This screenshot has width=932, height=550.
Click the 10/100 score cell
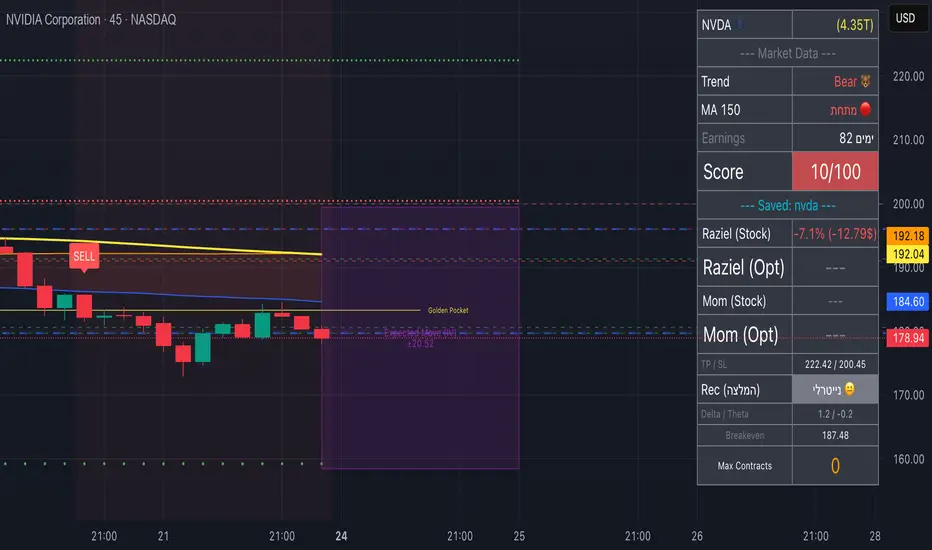(x=835, y=171)
